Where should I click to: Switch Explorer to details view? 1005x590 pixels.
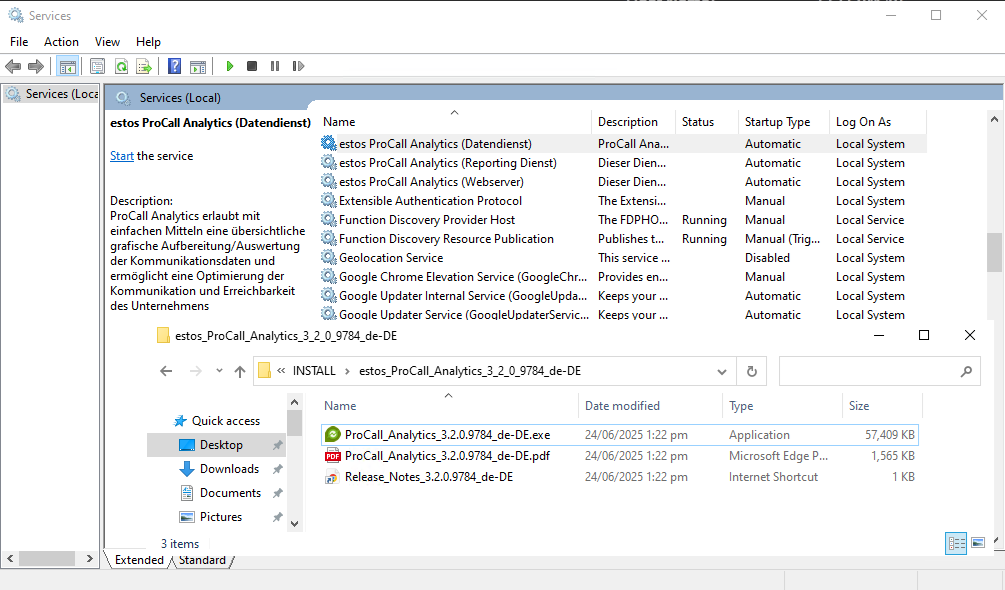(x=956, y=543)
